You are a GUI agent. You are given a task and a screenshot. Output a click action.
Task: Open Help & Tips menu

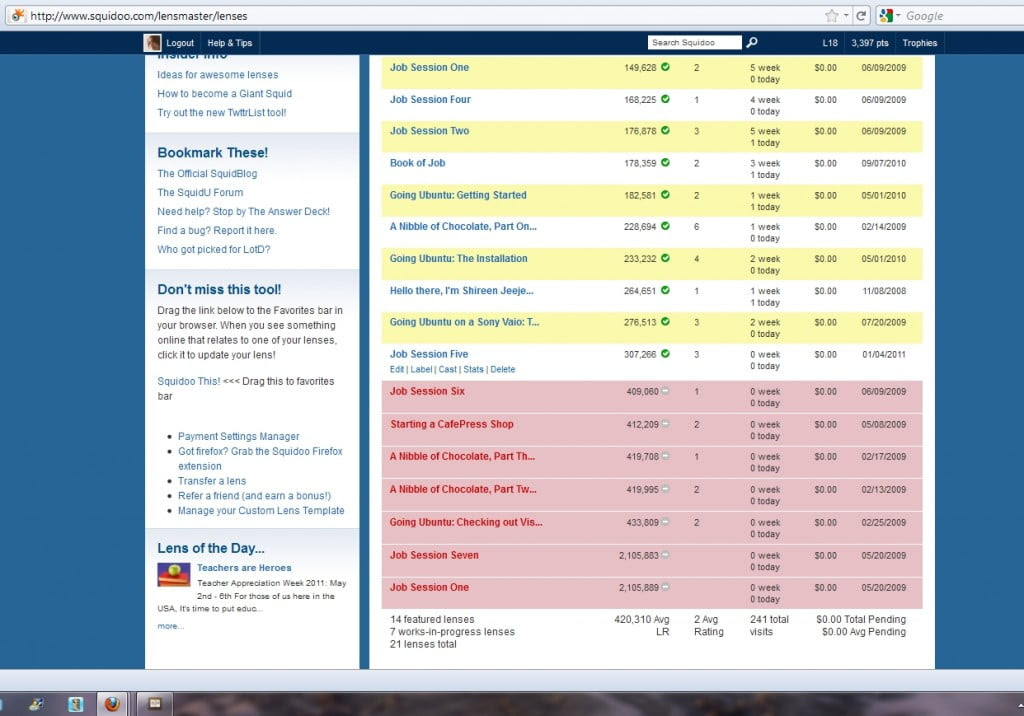pos(230,43)
